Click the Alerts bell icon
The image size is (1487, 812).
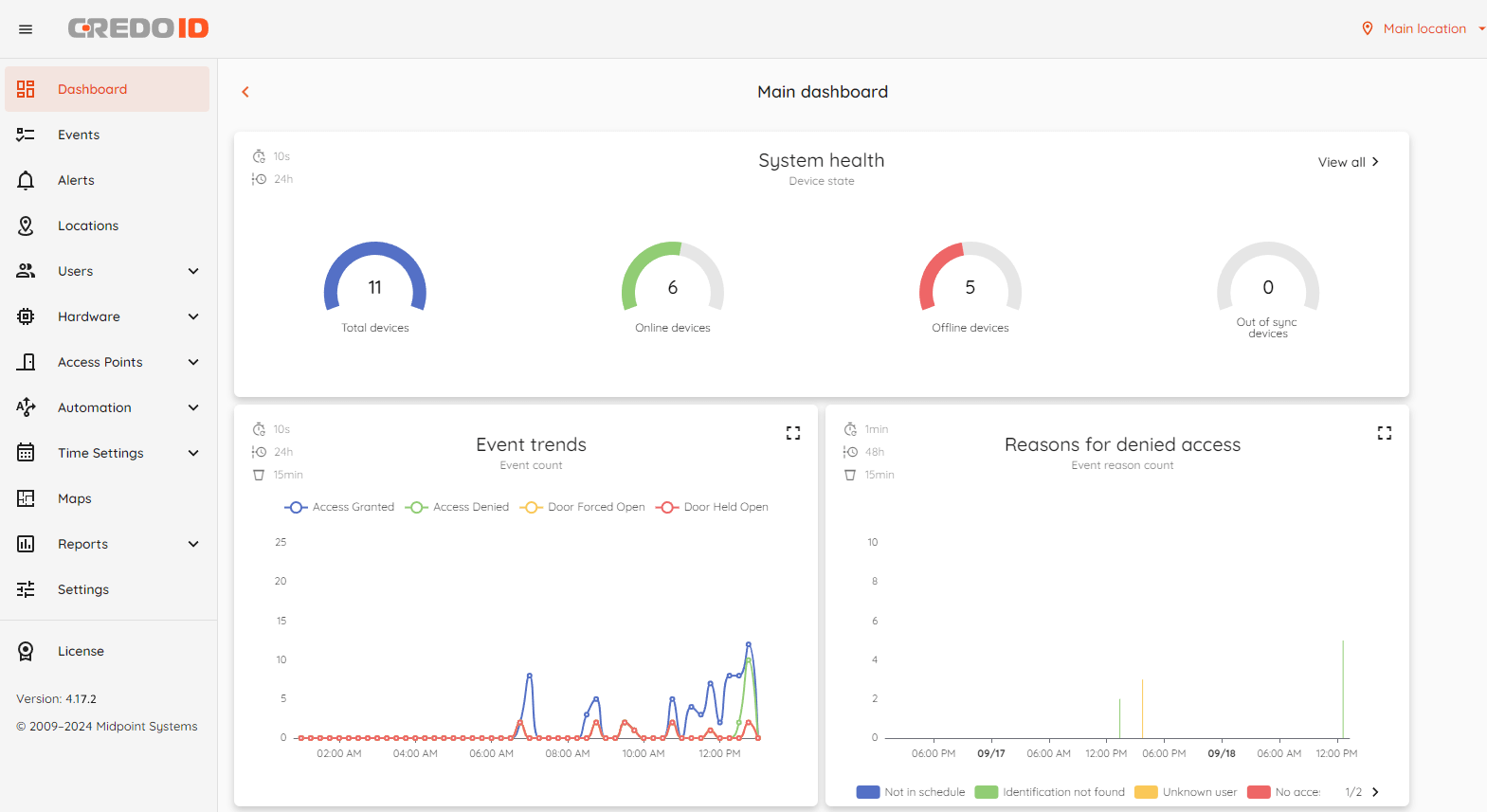tap(26, 180)
